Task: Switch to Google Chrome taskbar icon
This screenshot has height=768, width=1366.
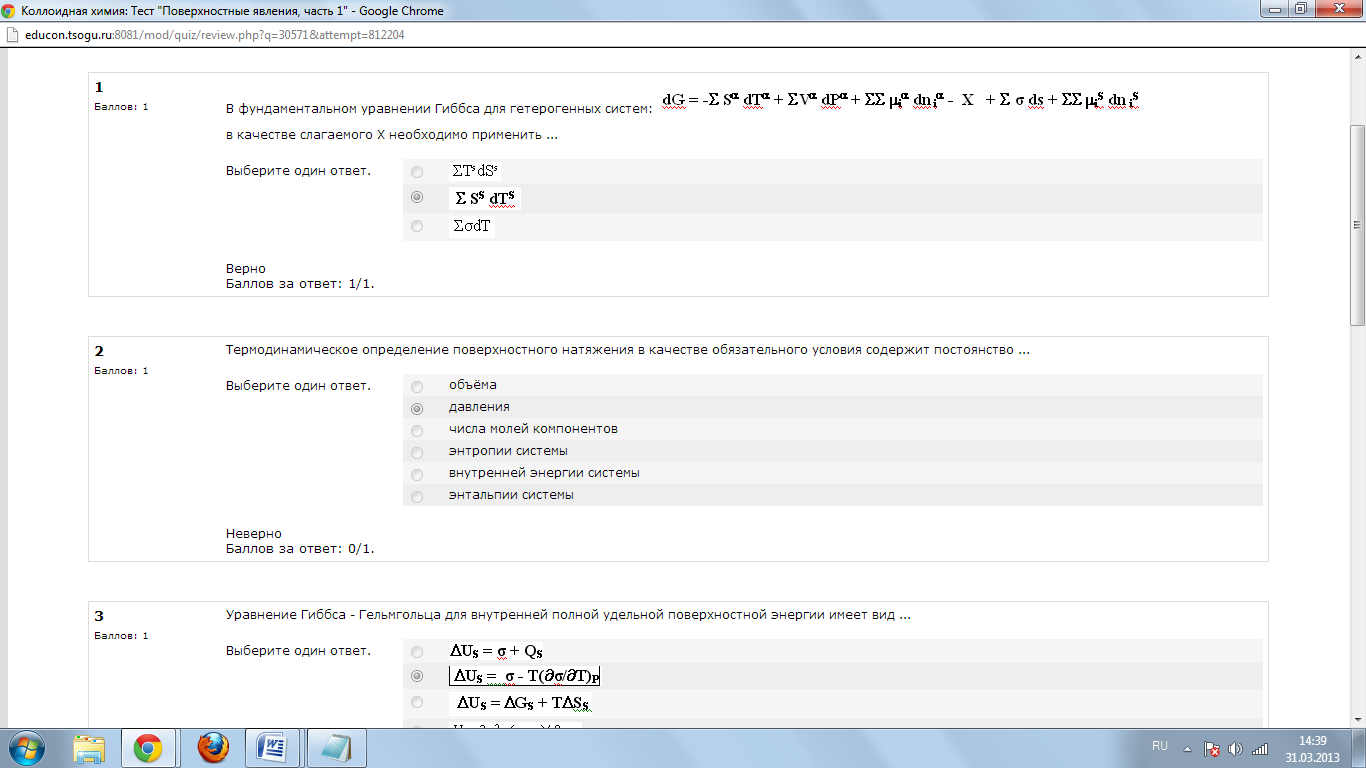Action: click(x=148, y=747)
